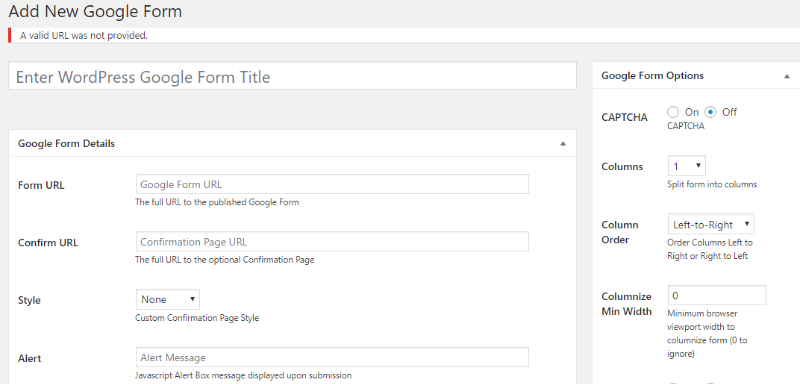The height and width of the screenshot is (384, 800).
Task: Click the Google Form Details panel heading
Action: pyautogui.click(x=66, y=144)
